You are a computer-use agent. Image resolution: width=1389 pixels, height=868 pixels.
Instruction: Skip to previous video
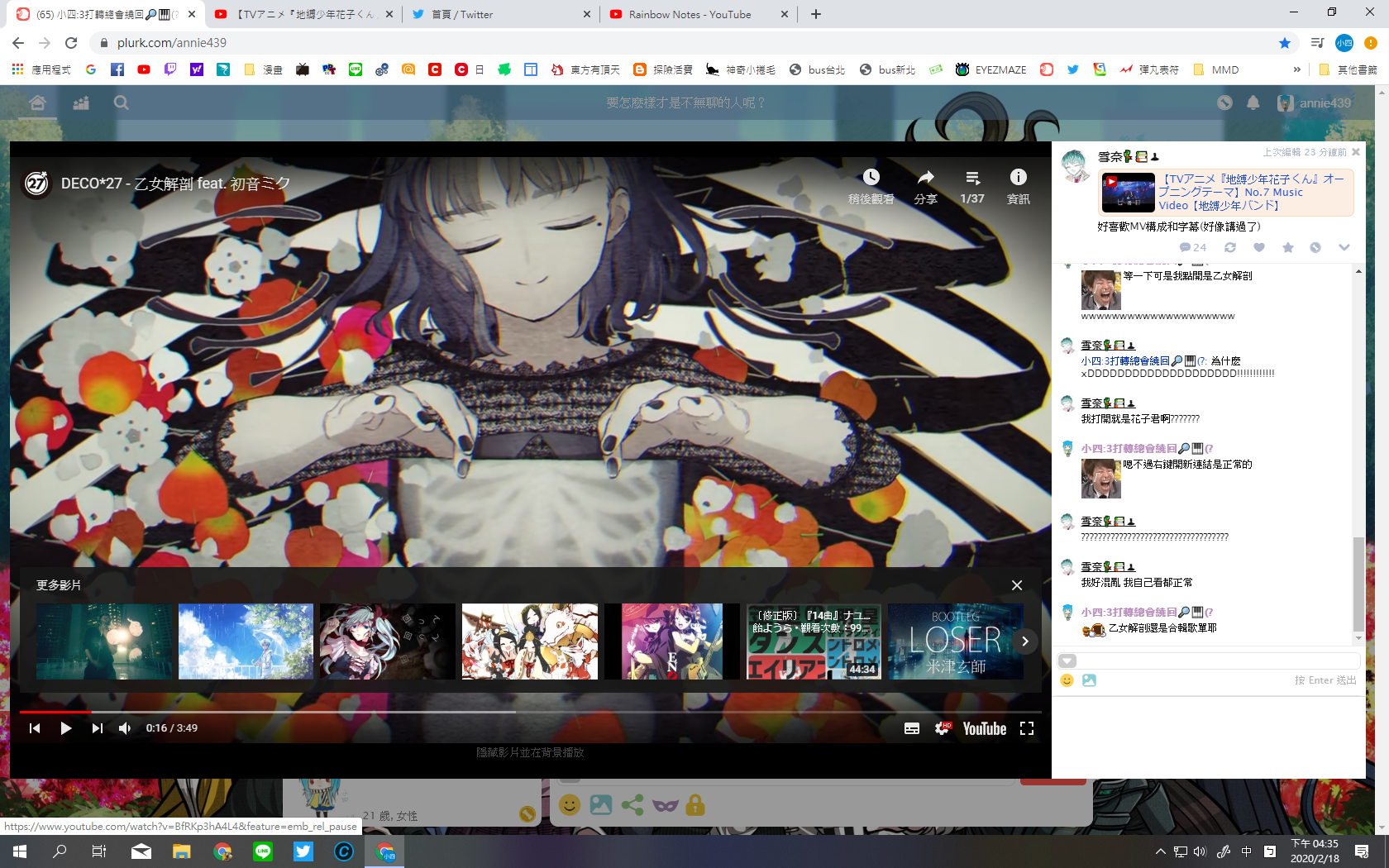click(35, 728)
